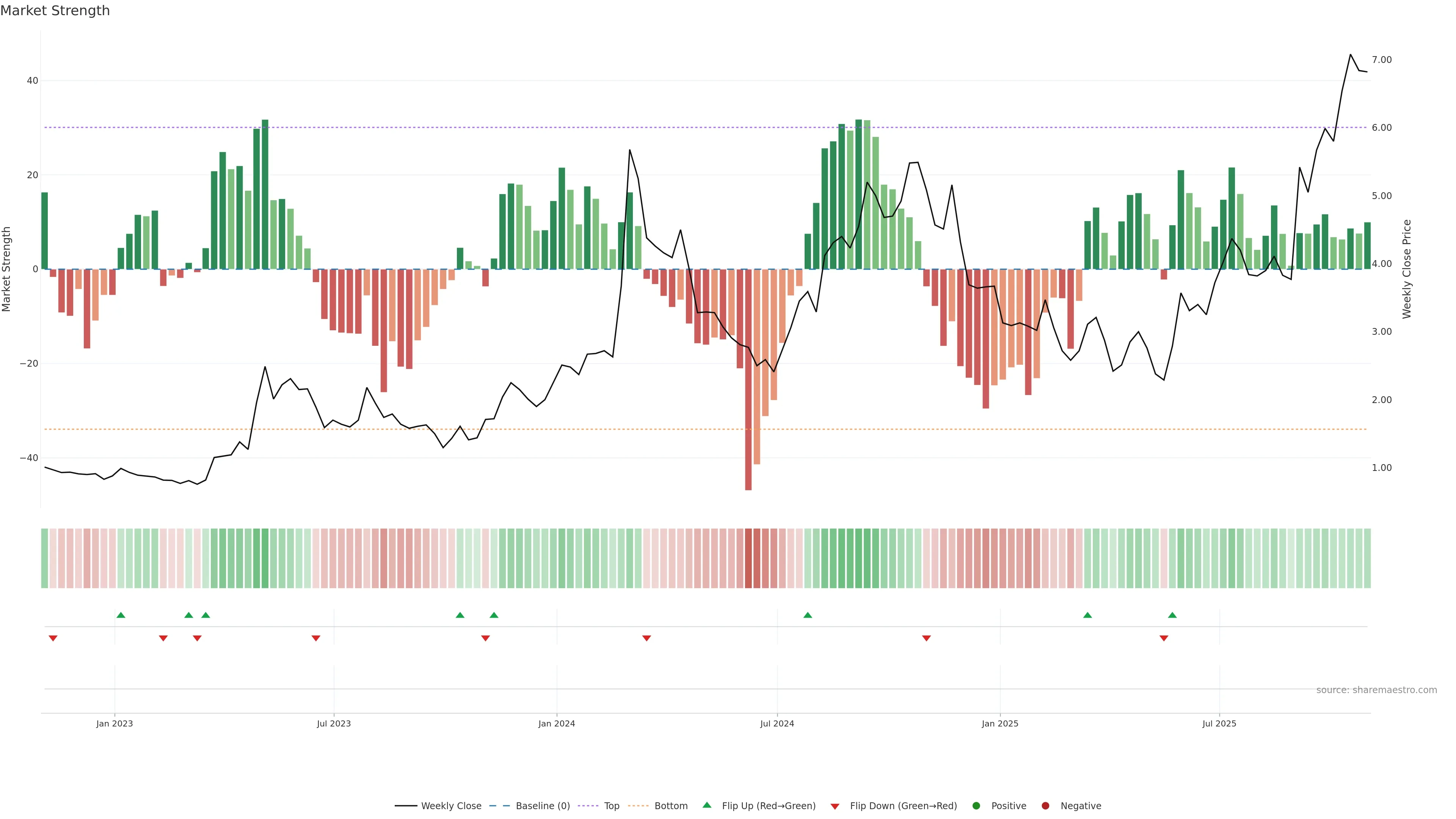Click the darkest red heatmap cell near Jul 2024
Image resolution: width=1456 pixels, height=819 pixels.
[x=748, y=558]
